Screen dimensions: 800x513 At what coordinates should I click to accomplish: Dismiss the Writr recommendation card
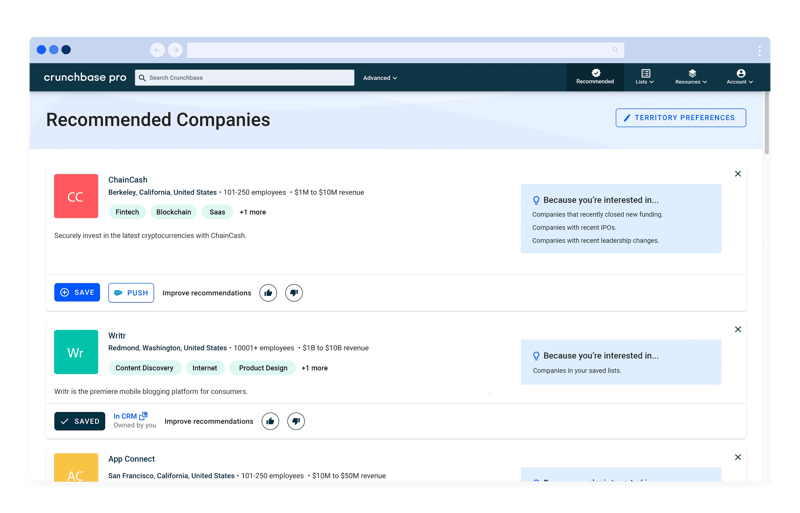click(738, 329)
